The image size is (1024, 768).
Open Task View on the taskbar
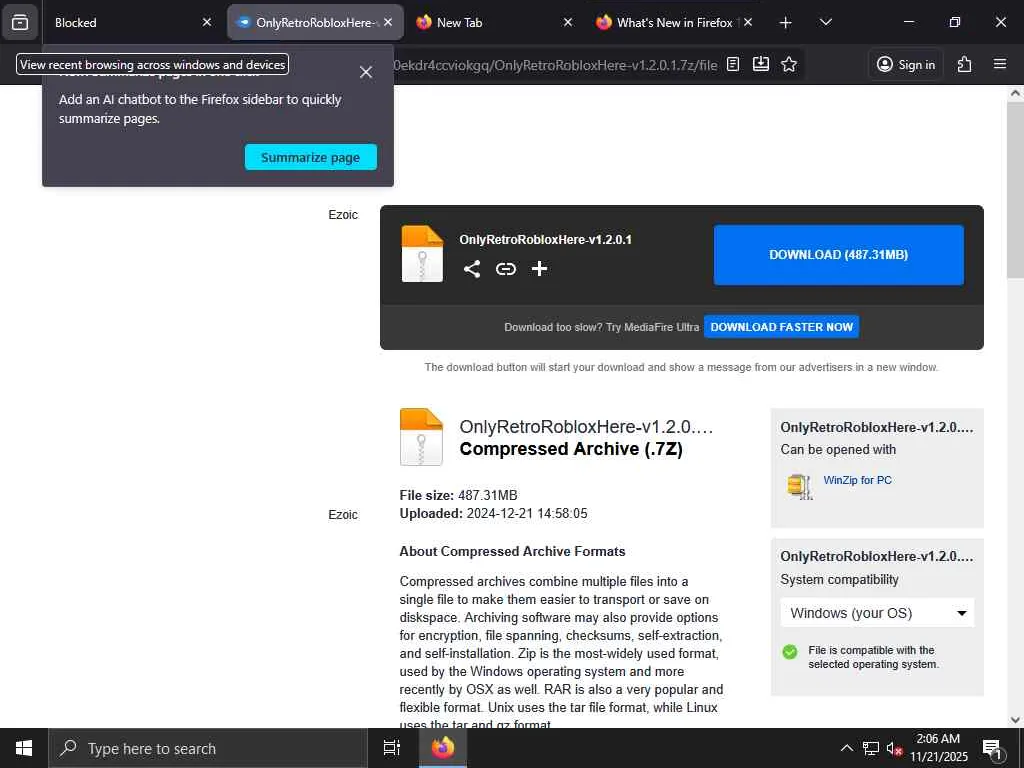[392, 748]
